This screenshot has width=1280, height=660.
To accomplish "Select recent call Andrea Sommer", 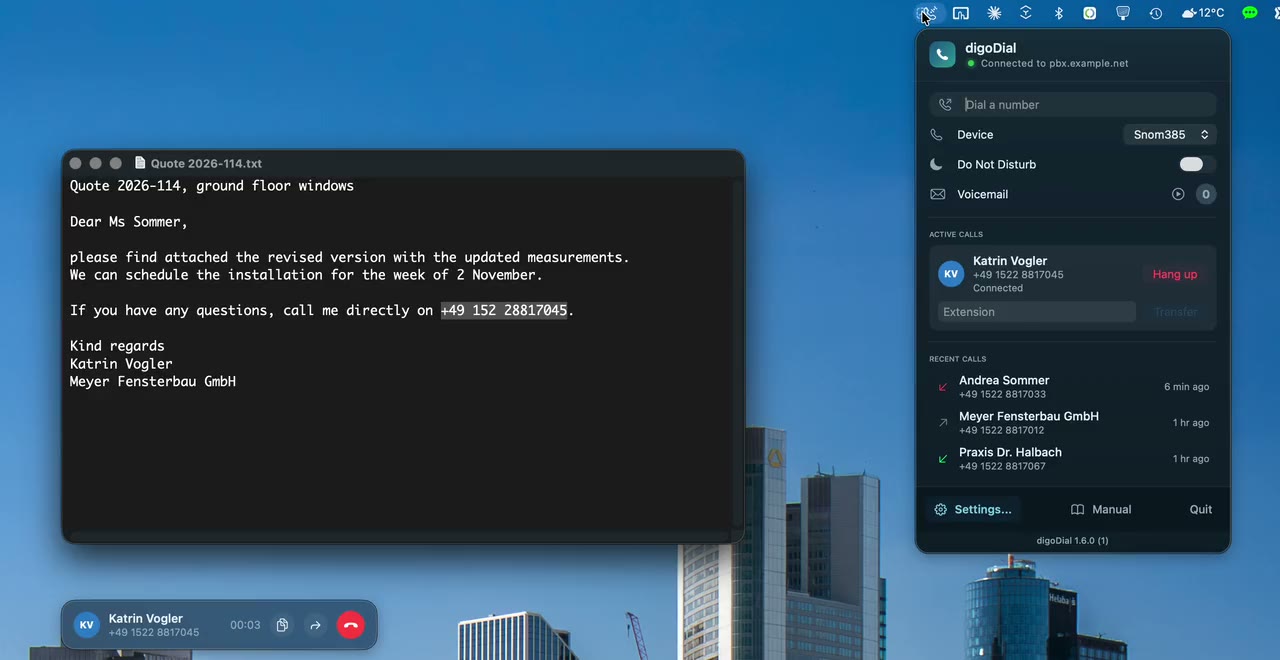I will coord(1073,387).
